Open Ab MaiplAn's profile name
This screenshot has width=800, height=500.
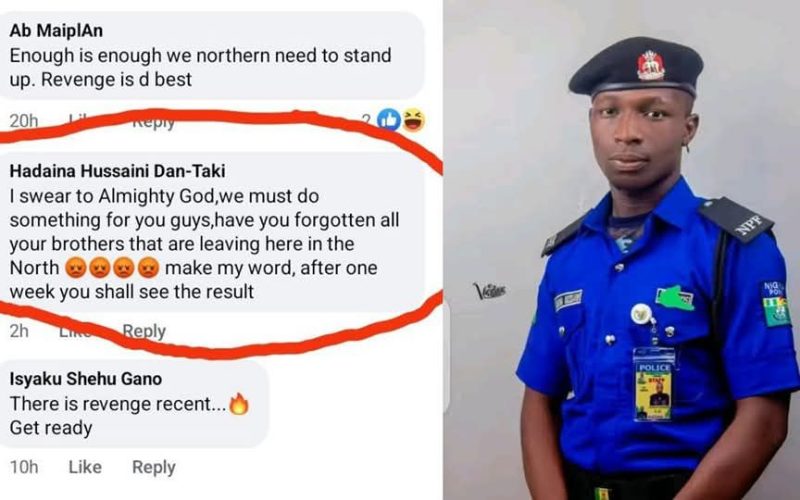[x=56, y=31]
